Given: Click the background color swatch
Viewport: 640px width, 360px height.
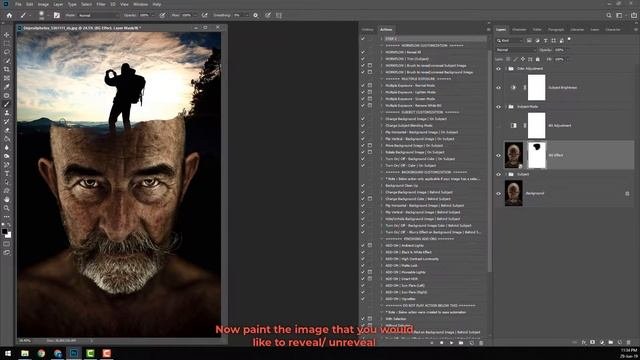Looking at the screenshot, I should pyautogui.click(x=8, y=235).
